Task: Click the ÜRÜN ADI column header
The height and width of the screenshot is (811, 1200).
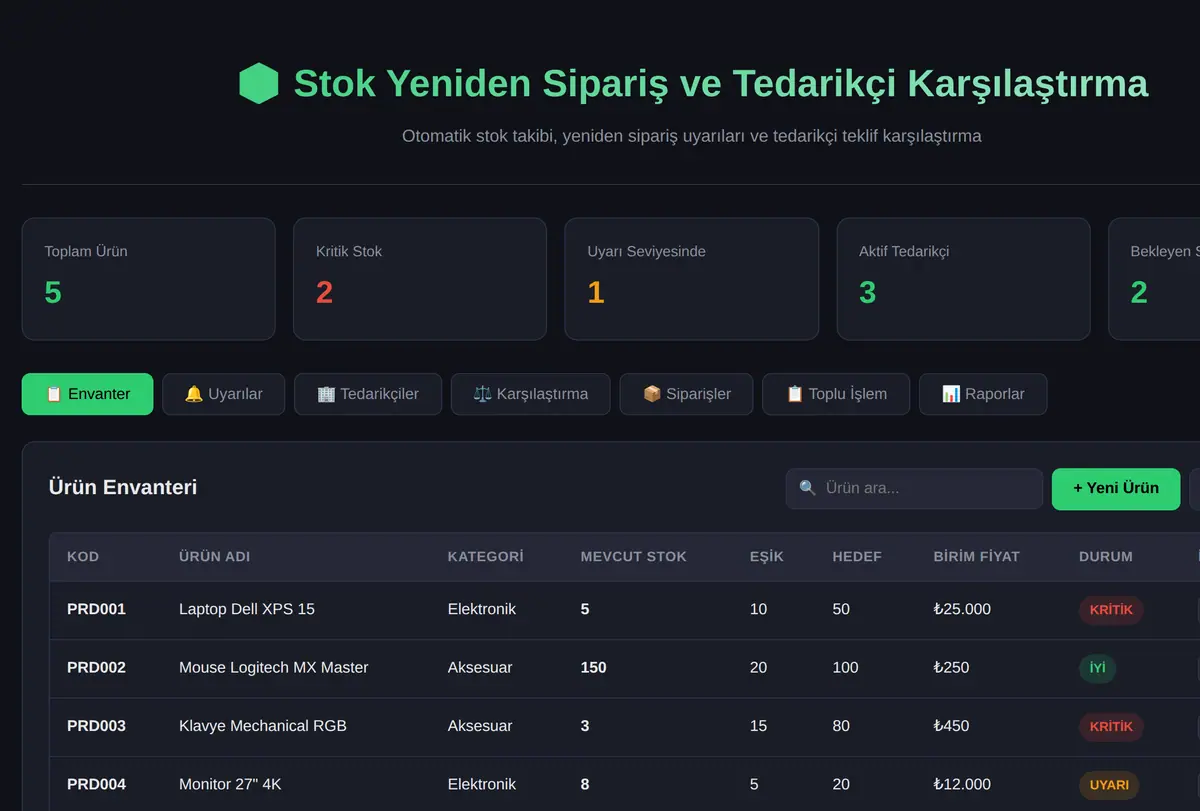Action: (x=214, y=557)
